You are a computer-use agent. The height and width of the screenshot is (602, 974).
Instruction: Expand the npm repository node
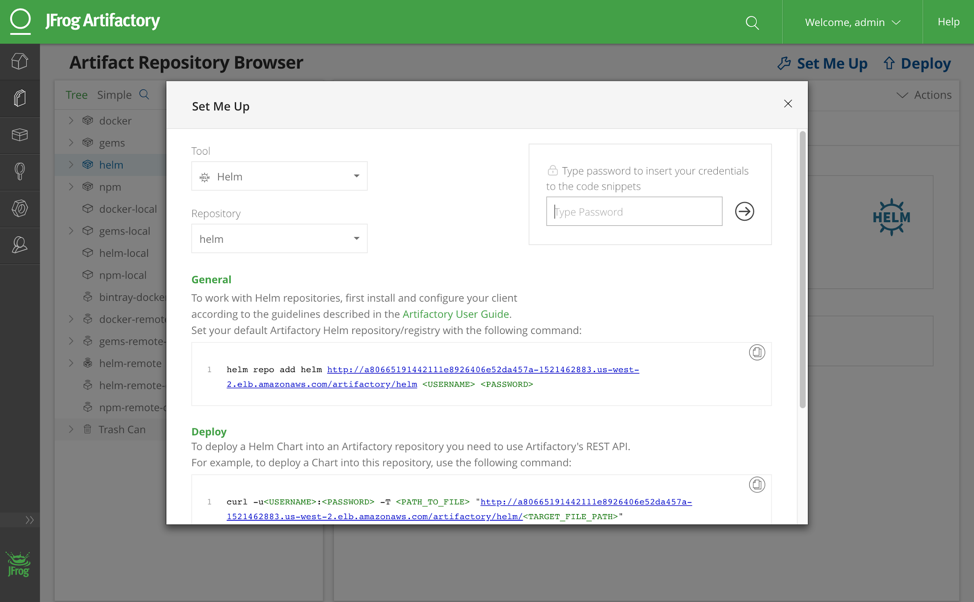71,186
